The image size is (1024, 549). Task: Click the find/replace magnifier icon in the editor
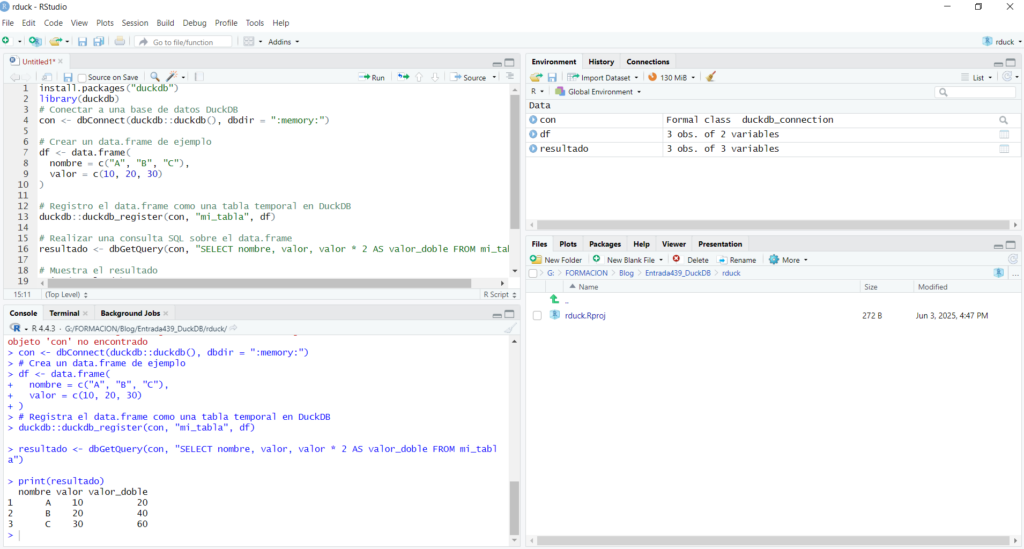(156, 77)
